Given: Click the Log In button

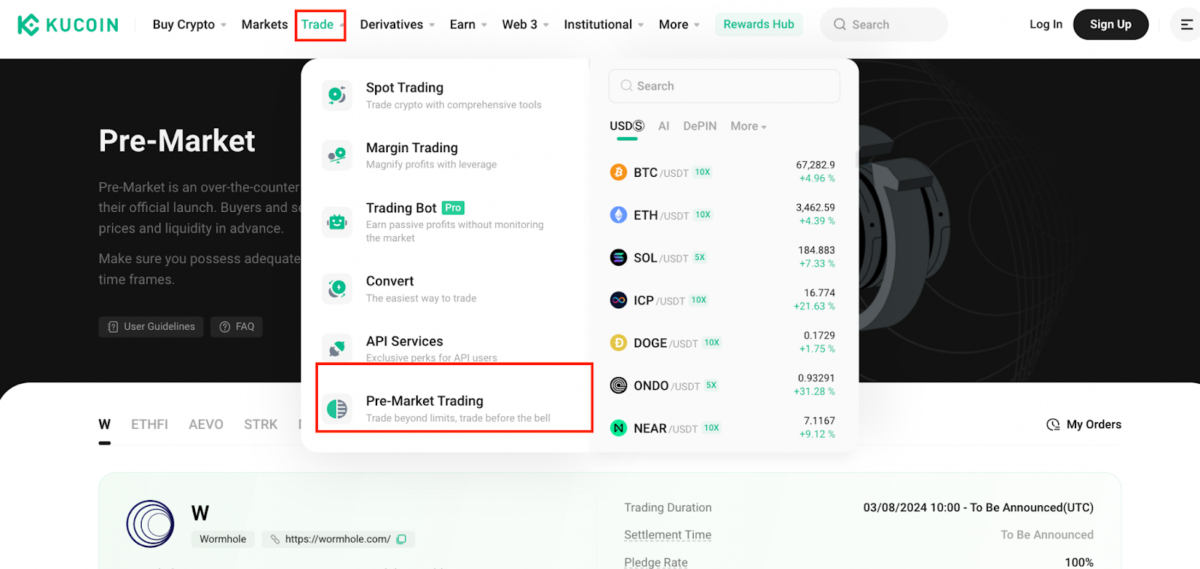Looking at the screenshot, I should click(x=1046, y=24).
